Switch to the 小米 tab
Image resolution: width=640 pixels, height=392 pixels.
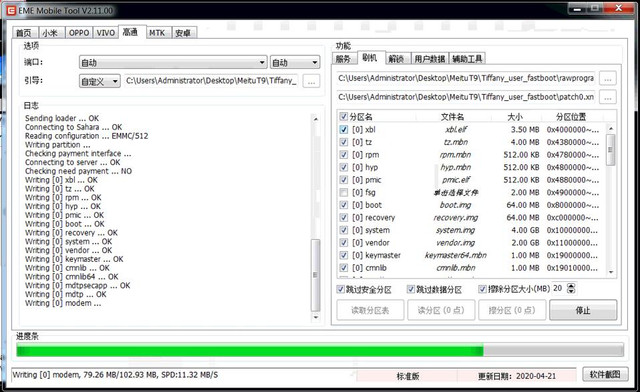(x=51, y=33)
